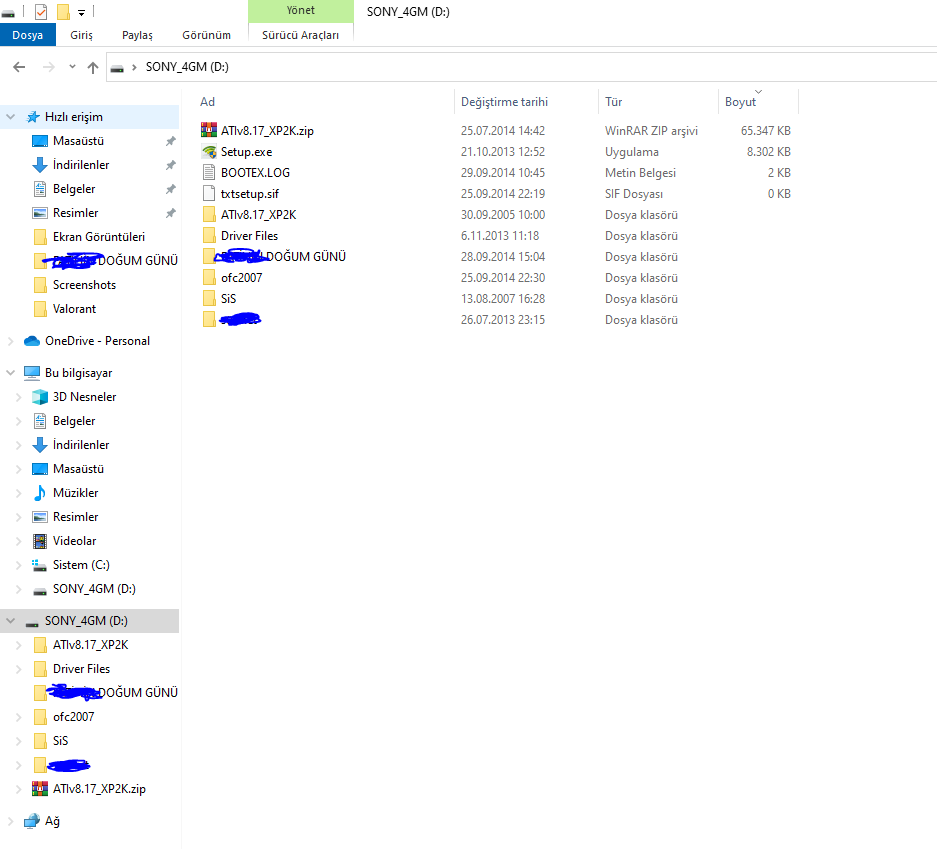Select the SiS folder in file list

click(228, 299)
